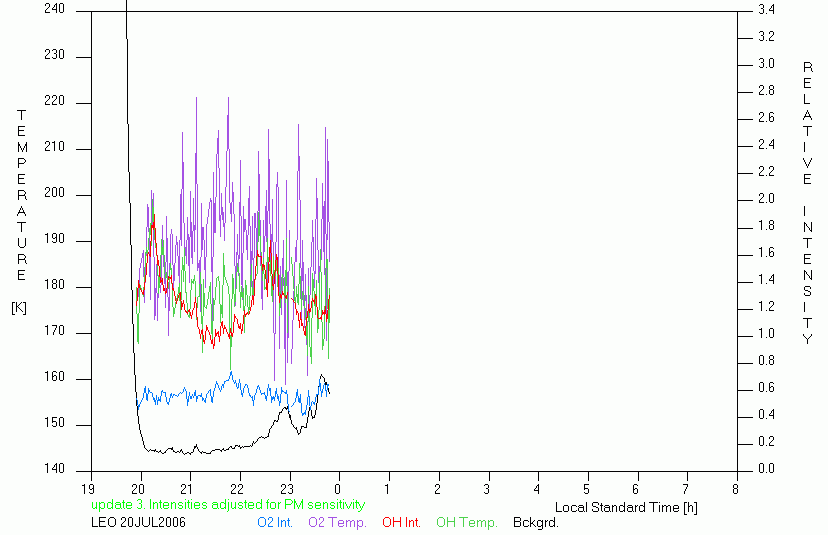Click the hour 23 time axis label
Screen dimensions: 828x535
click(287, 489)
